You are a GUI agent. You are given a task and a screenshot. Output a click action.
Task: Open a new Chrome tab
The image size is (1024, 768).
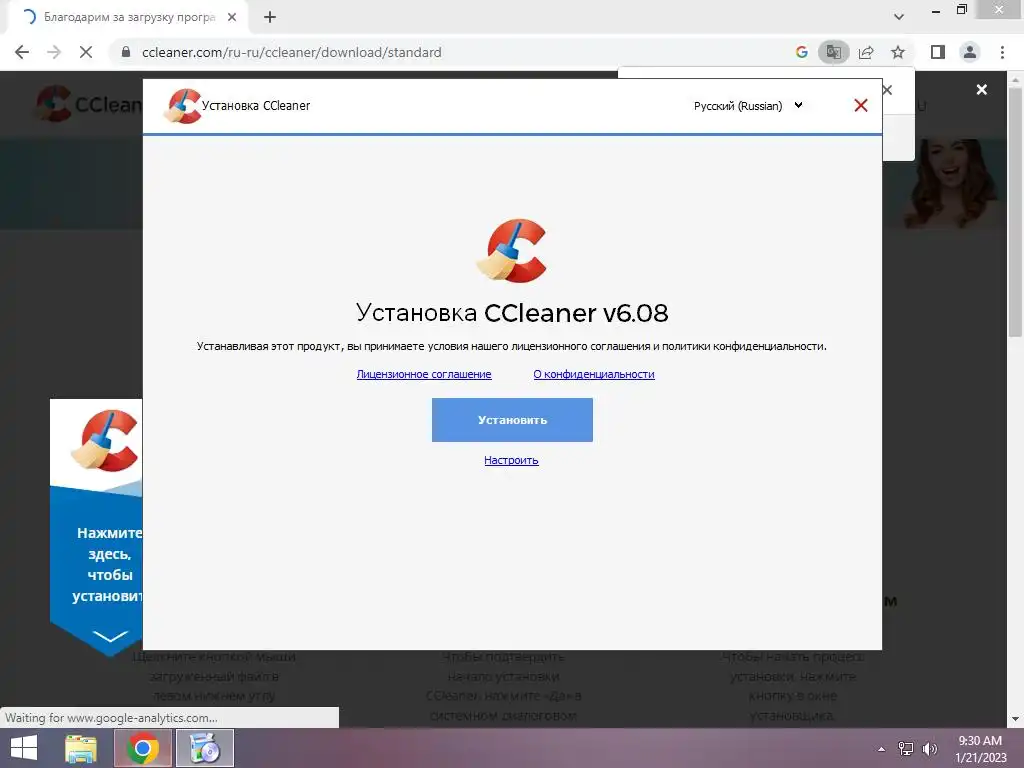coord(270,18)
